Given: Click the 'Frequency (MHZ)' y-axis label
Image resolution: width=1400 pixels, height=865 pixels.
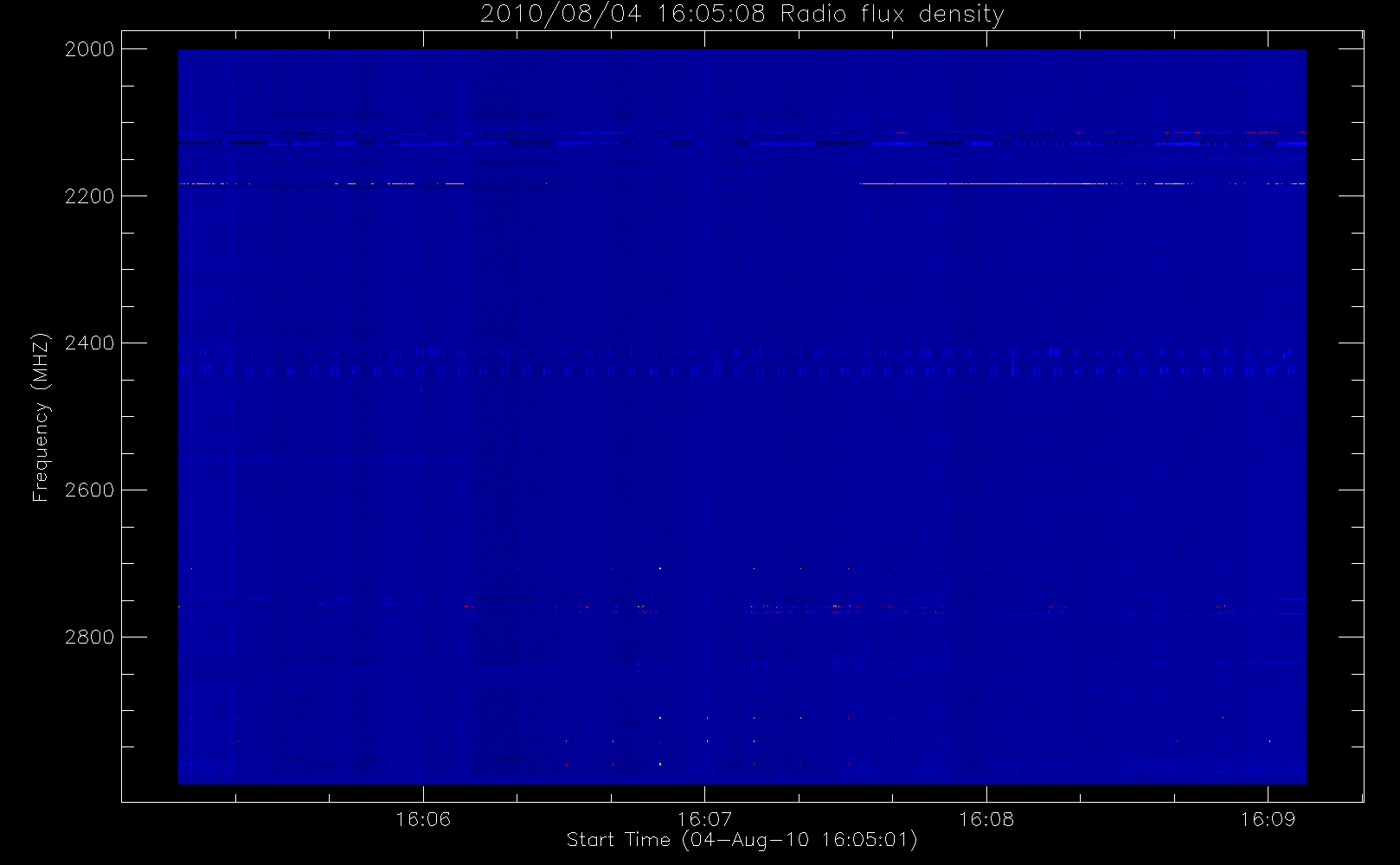Looking at the screenshot, I should [41, 417].
